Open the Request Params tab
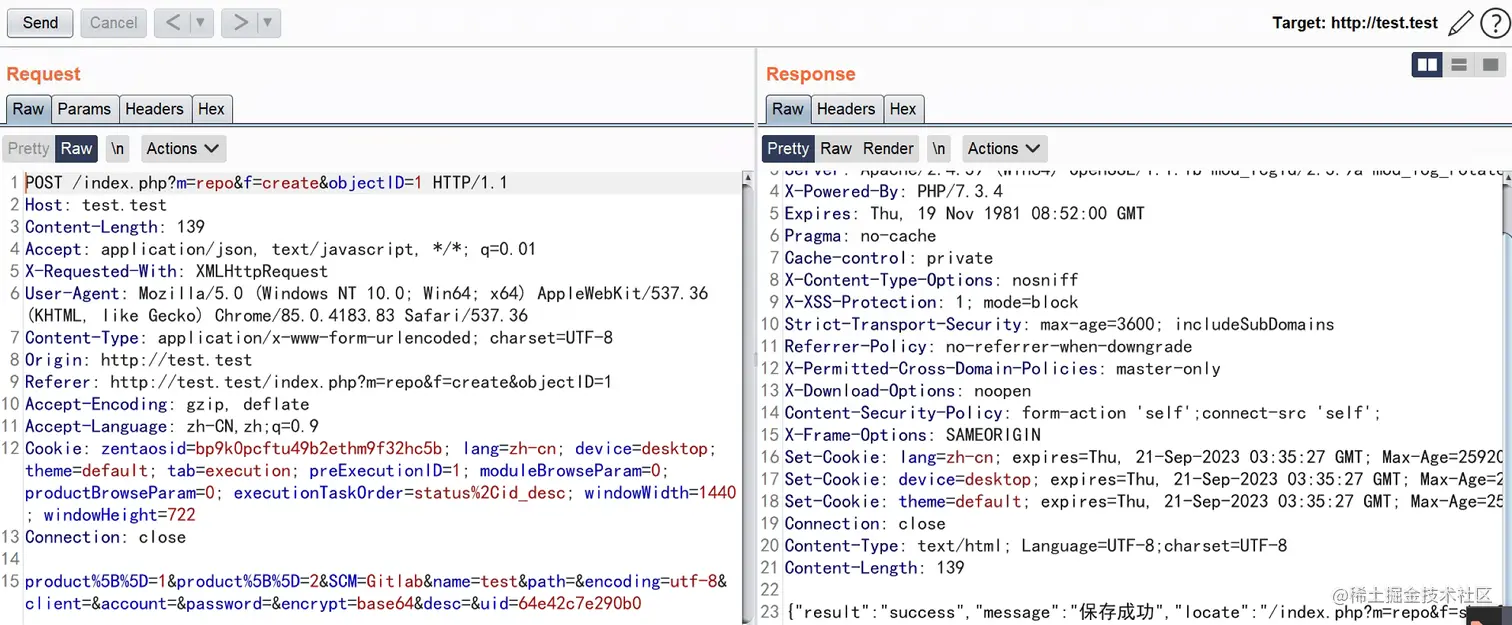 click(x=84, y=109)
